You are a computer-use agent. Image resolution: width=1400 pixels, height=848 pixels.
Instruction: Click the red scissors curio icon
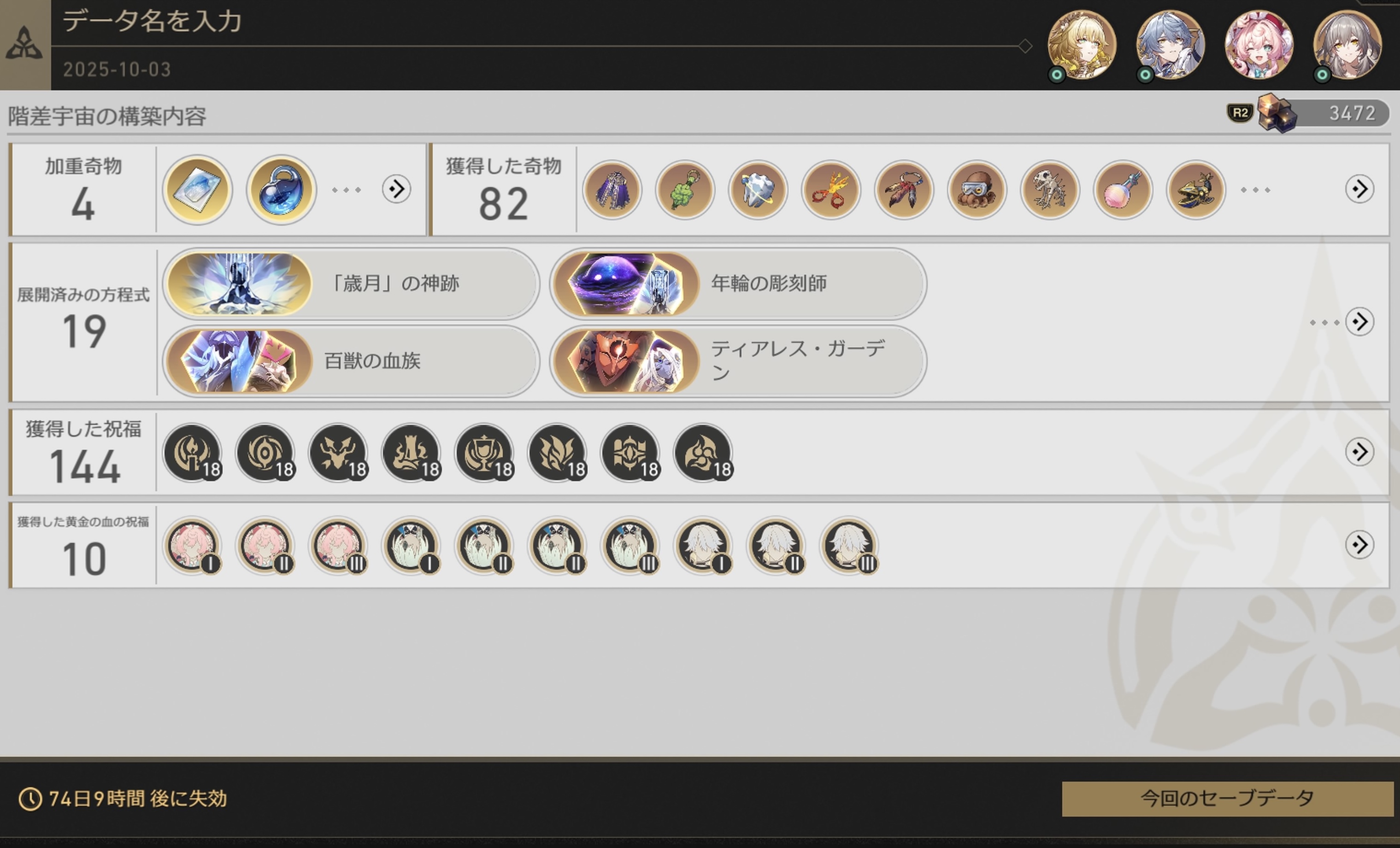[x=831, y=190]
